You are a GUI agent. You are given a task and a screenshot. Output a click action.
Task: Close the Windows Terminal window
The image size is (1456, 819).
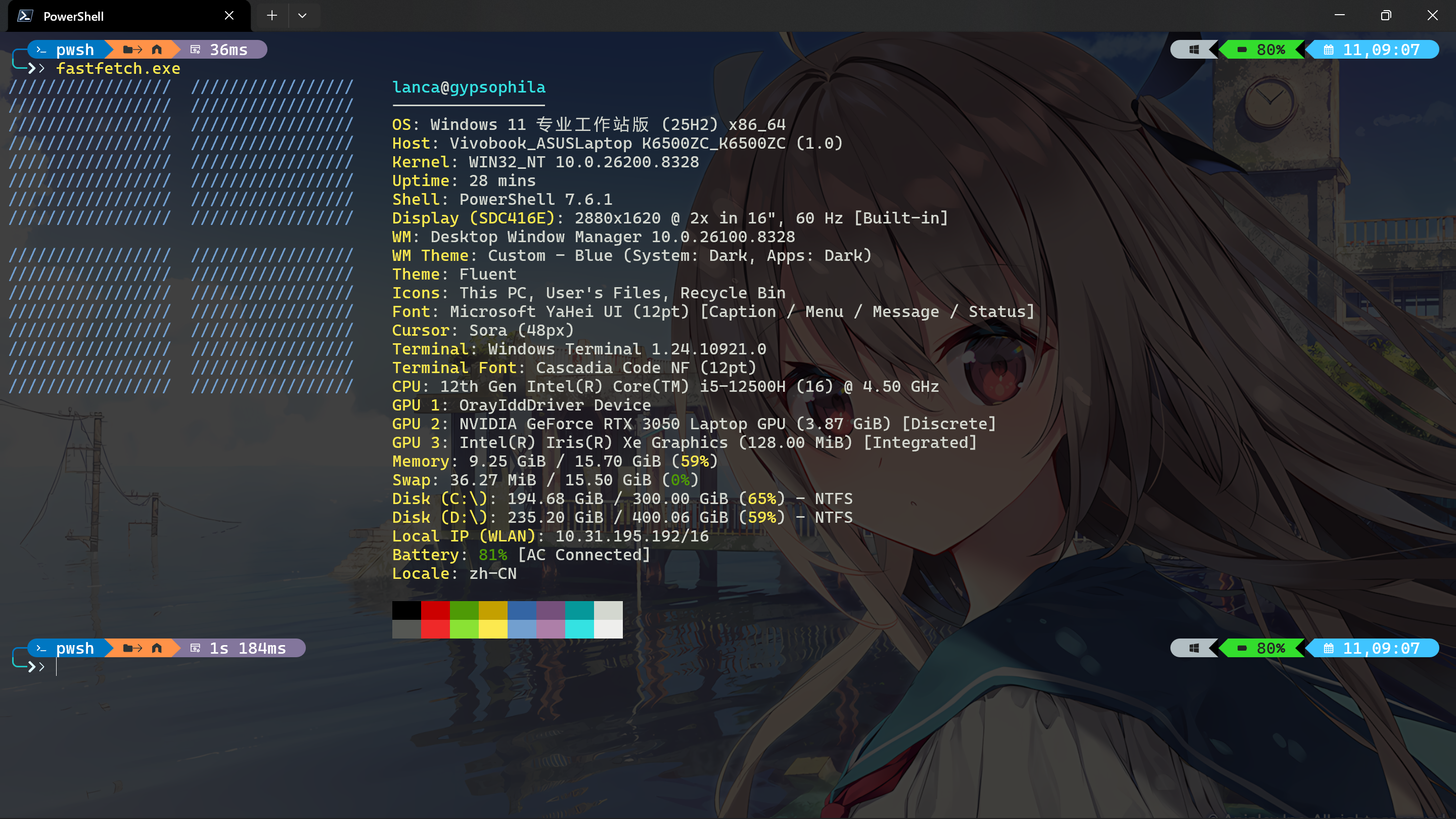click(1432, 15)
